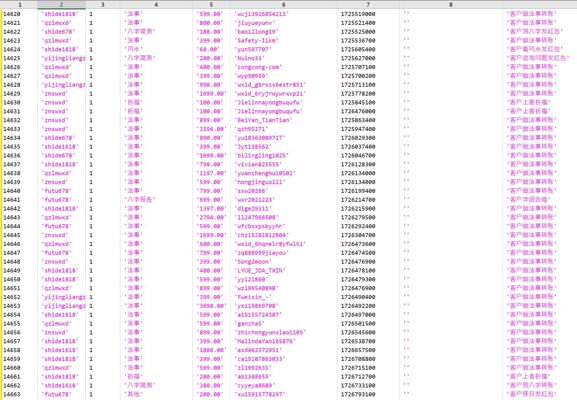Select column header 8
Image resolution: width=577 pixels, height=400 pixels.
(450, 4)
